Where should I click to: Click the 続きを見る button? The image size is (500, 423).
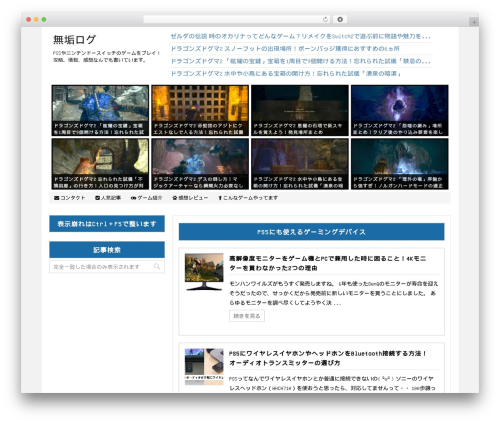[x=247, y=316]
